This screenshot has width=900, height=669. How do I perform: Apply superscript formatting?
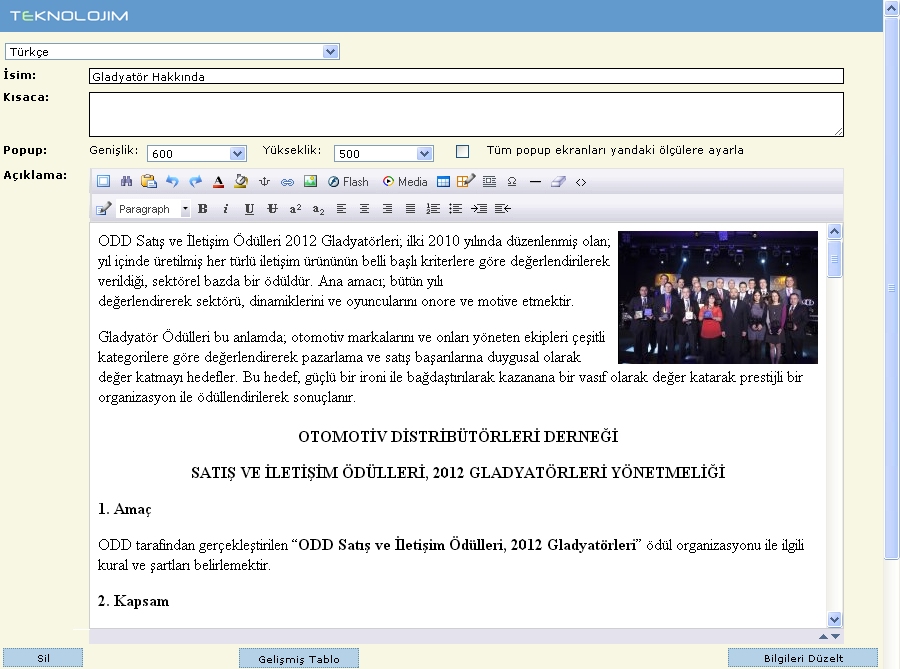click(295, 209)
